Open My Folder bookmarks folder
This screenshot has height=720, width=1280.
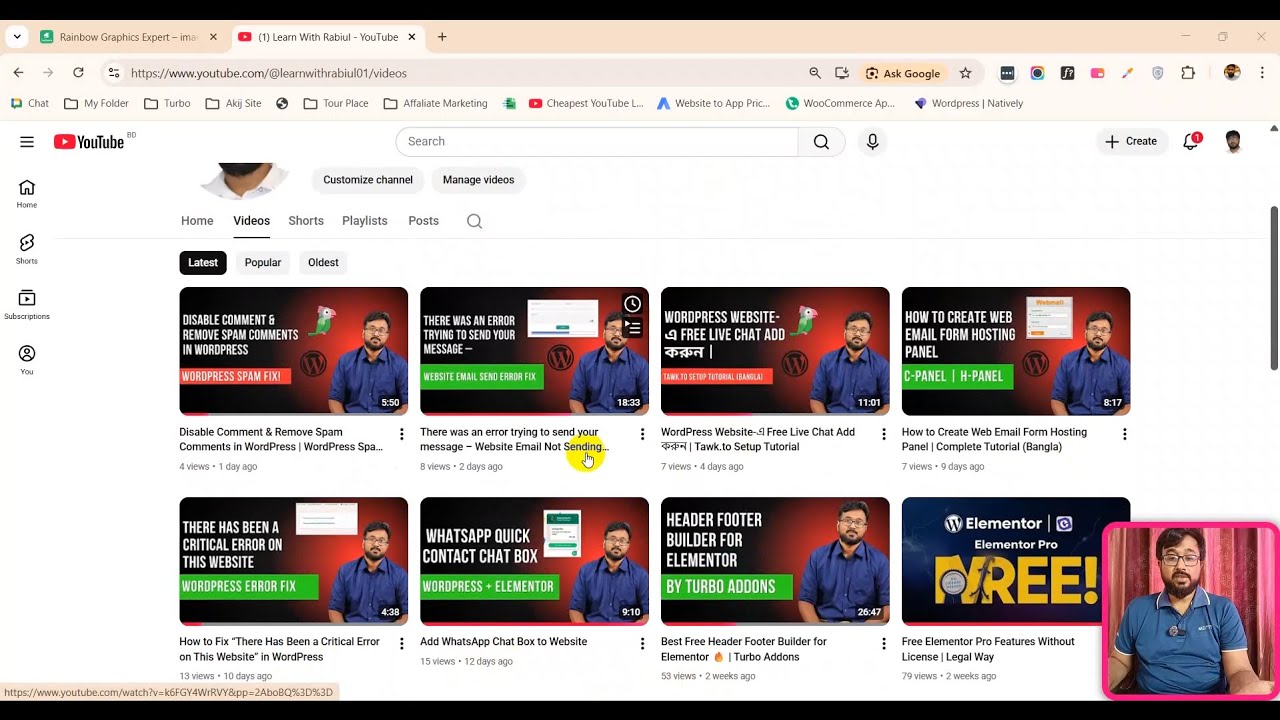point(96,103)
